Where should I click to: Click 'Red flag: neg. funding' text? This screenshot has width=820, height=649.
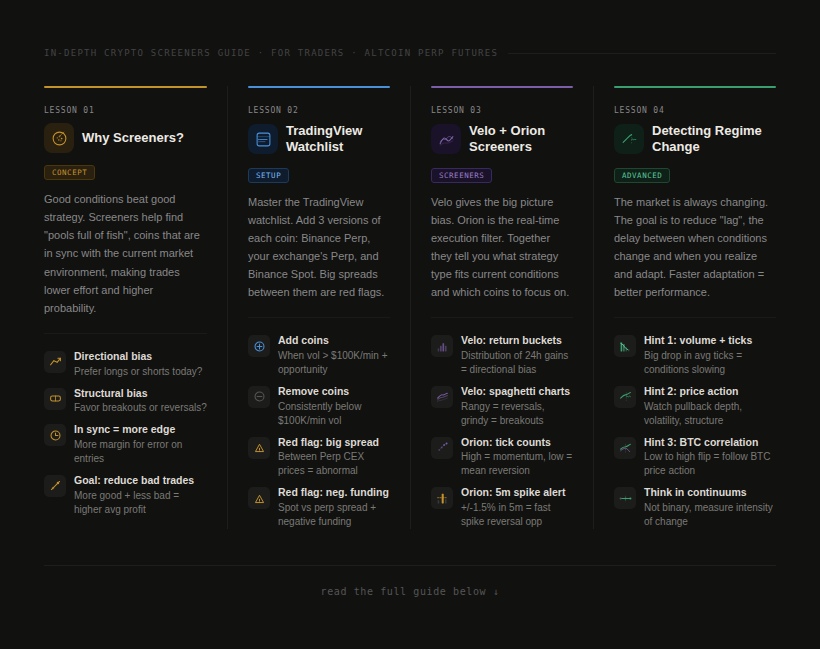coord(334,493)
